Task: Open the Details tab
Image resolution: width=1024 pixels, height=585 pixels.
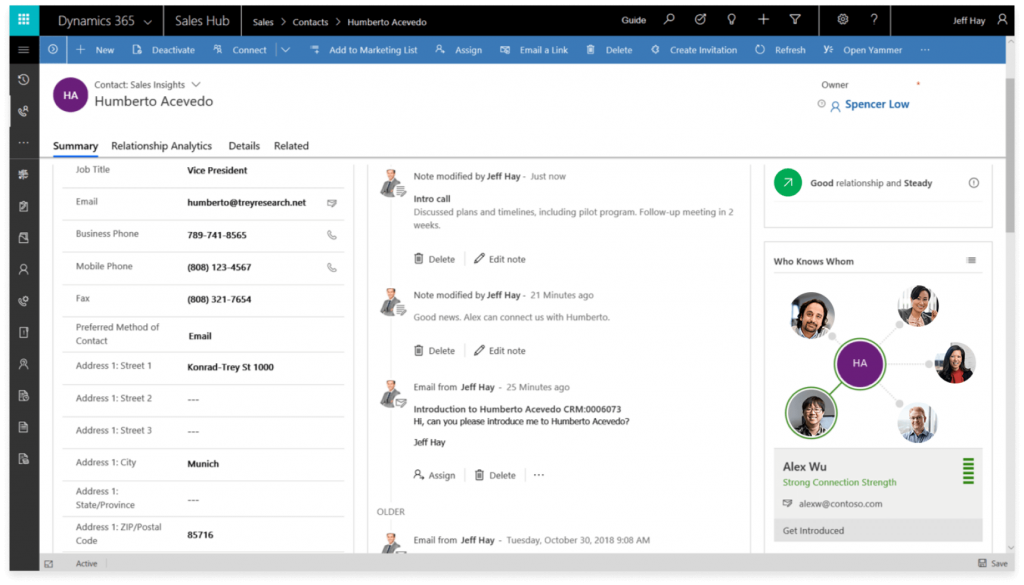Action: (x=244, y=146)
